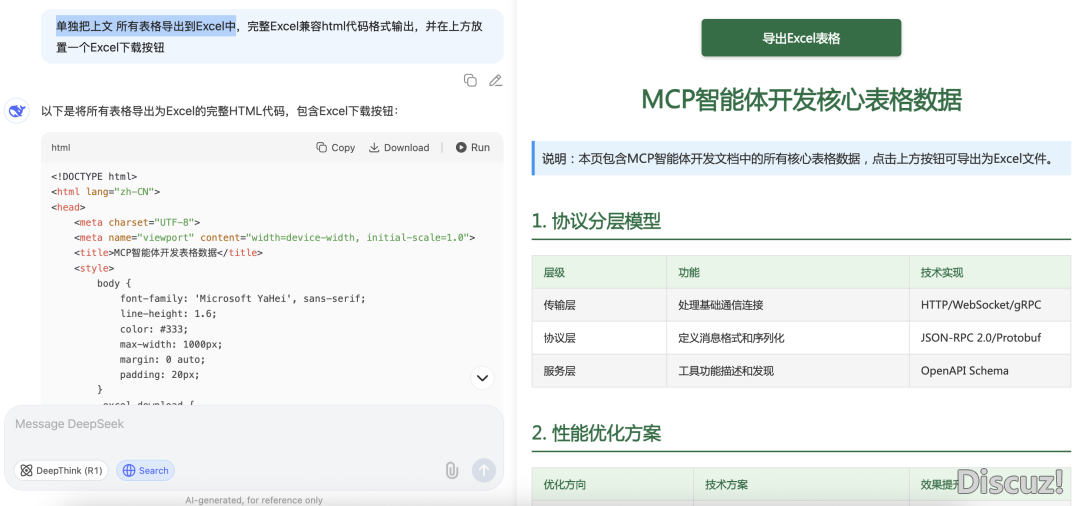1080x506 pixels.
Task: Click the user prompt message bubble
Action: coord(272,36)
